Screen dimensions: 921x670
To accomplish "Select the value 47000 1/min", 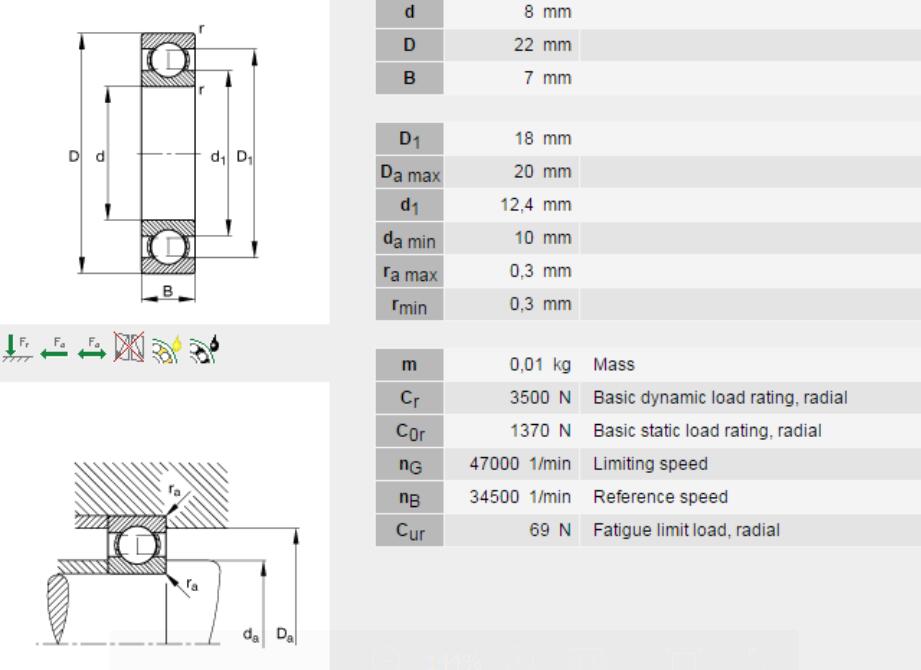I will 520,464.
